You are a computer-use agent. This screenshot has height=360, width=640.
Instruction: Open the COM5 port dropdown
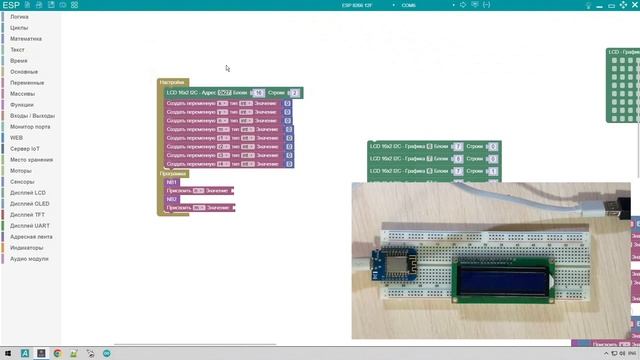pos(427,5)
